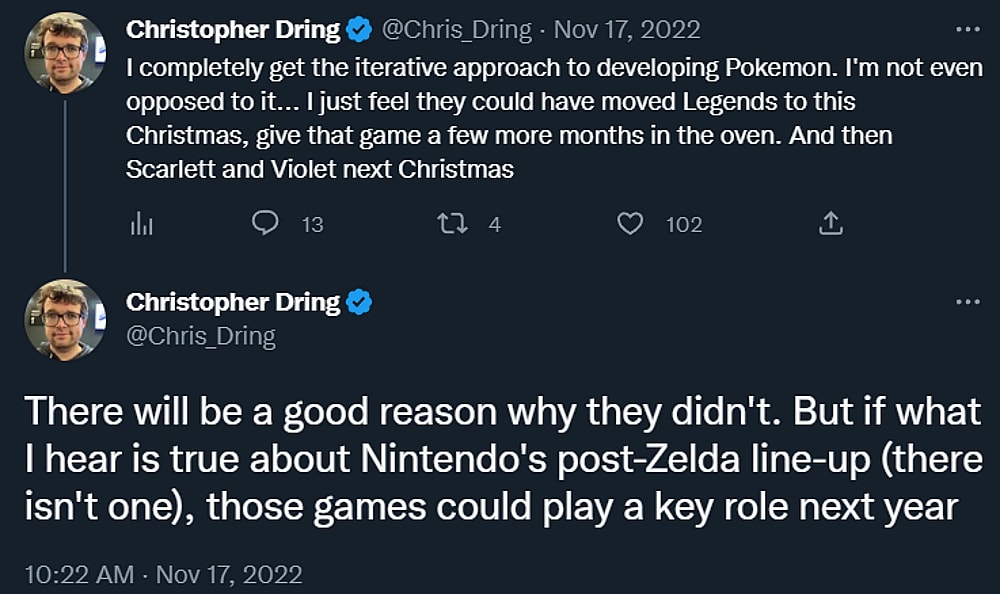The image size is (1000, 594).
Task: Open the more options menu on first tweet
Action: [966, 29]
